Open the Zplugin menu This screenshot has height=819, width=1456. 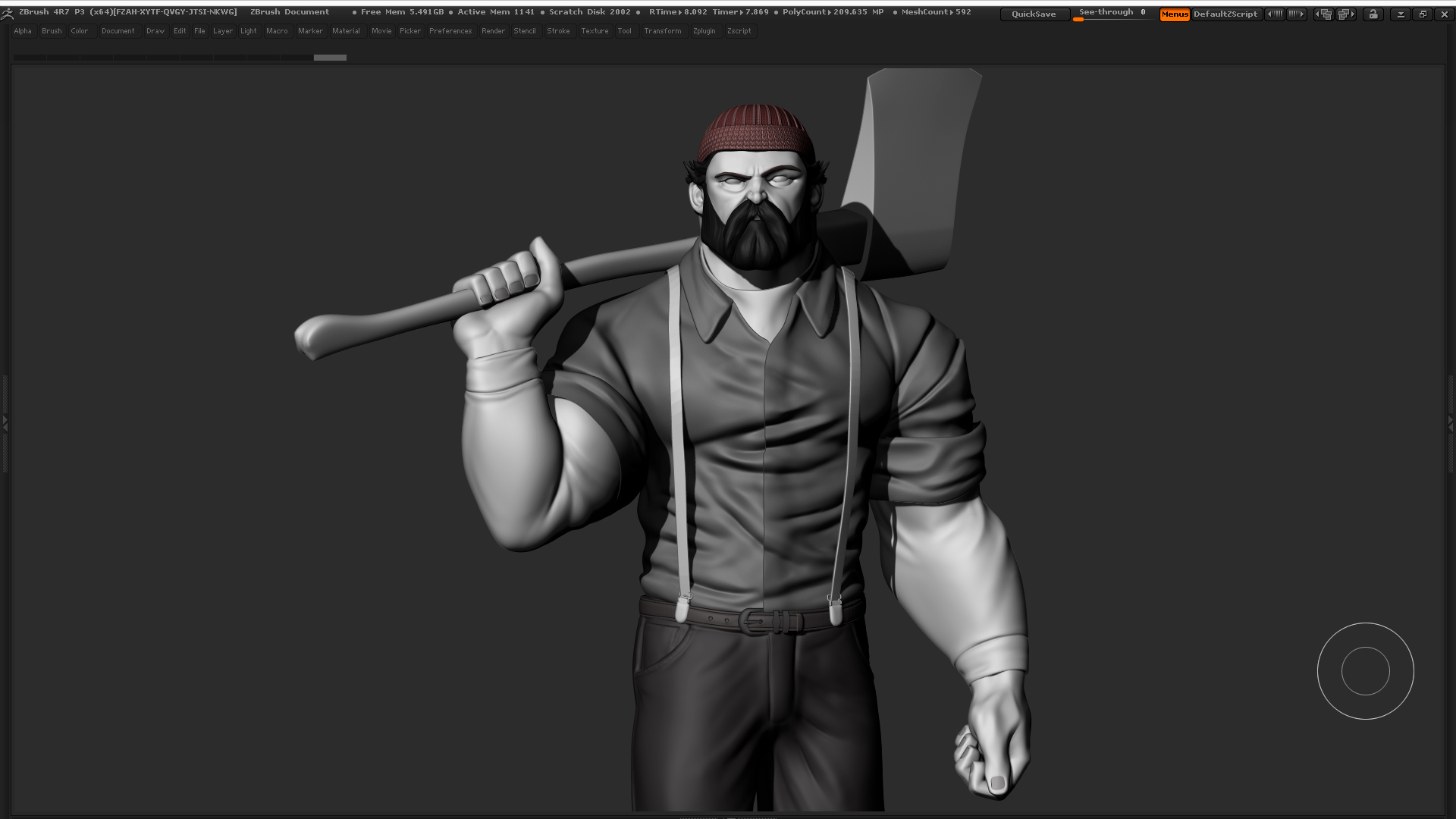[704, 31]
